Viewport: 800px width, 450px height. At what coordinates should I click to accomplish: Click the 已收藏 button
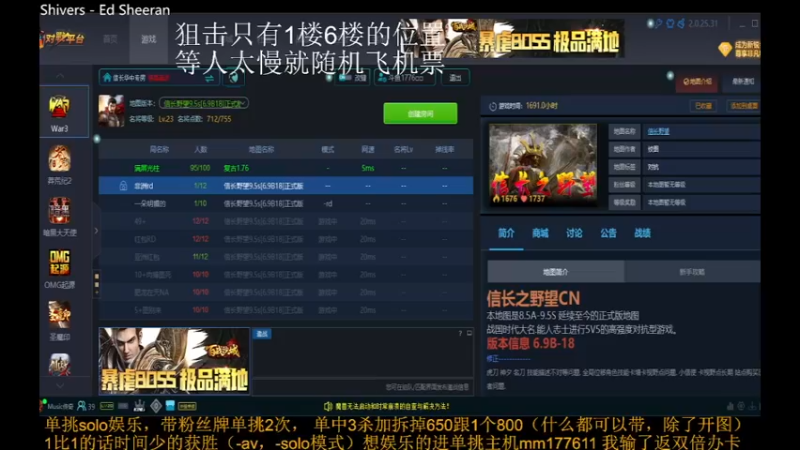point(703,106)
